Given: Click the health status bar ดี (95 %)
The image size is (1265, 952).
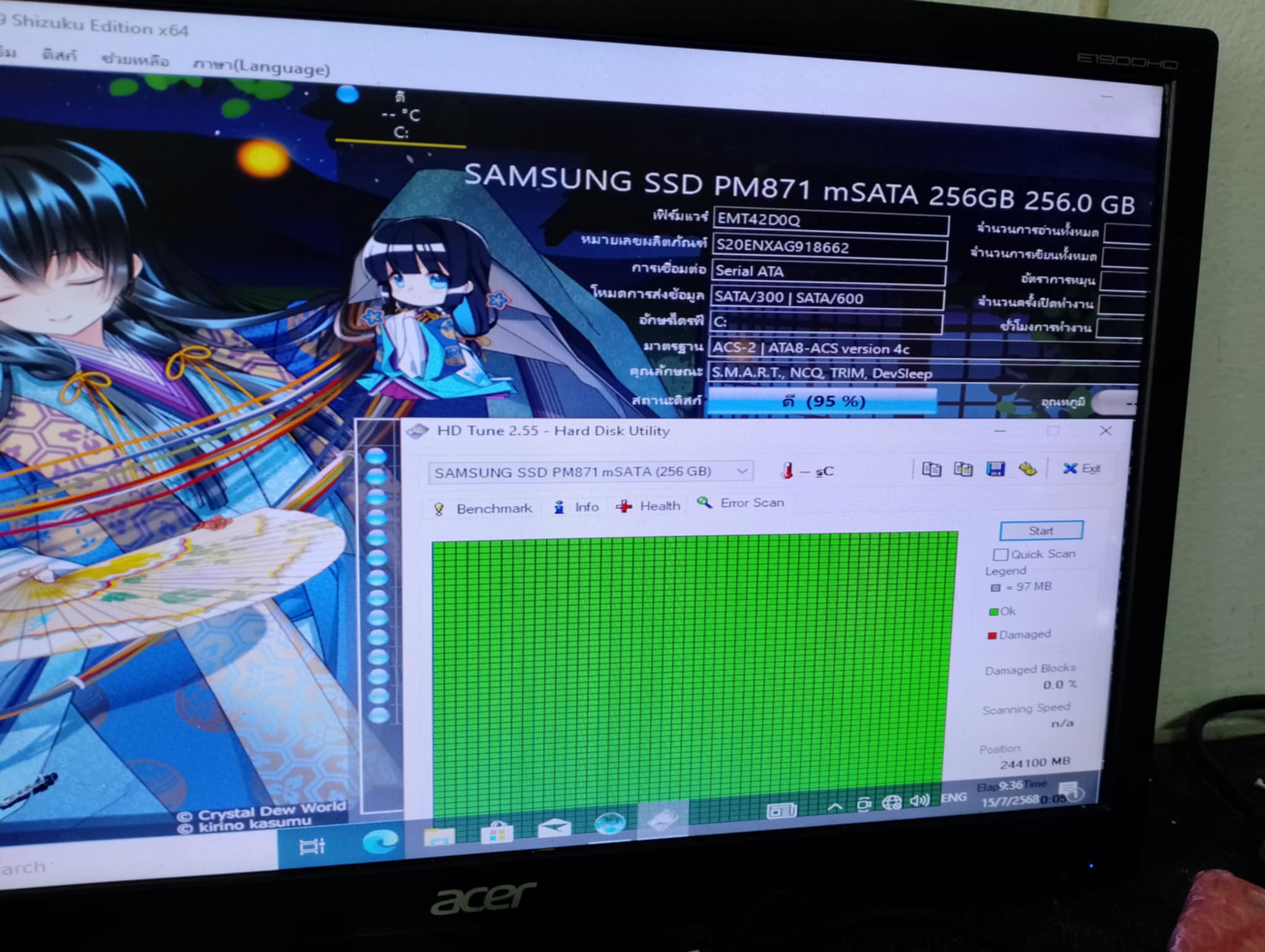Looking at the screenshot, I should pos(823,402).
